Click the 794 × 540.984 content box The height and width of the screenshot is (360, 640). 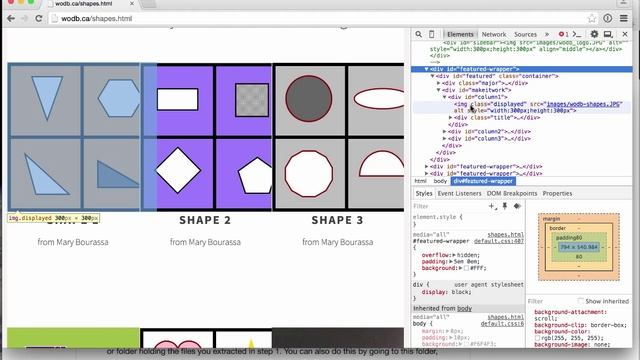pos(579,247)
